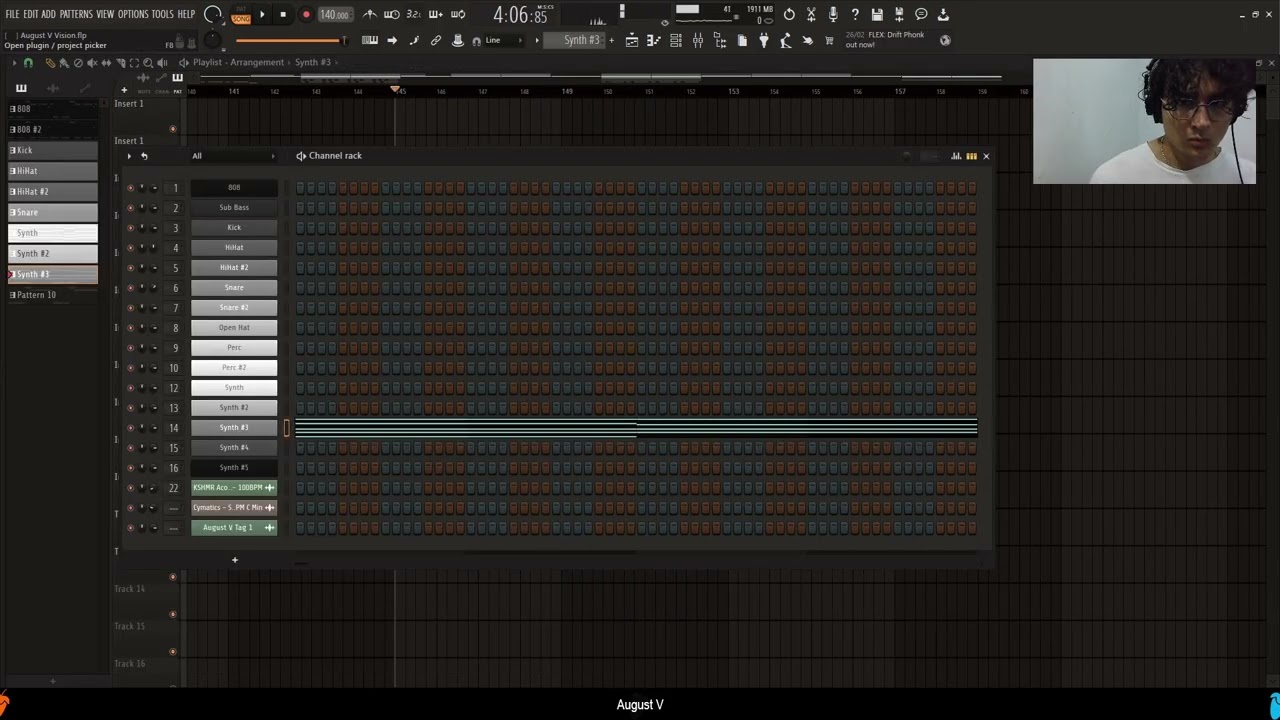The image size is (1280, 720).
Task: Toggle the link (multilink controllers) icon
Action: (x=436, y=40)
